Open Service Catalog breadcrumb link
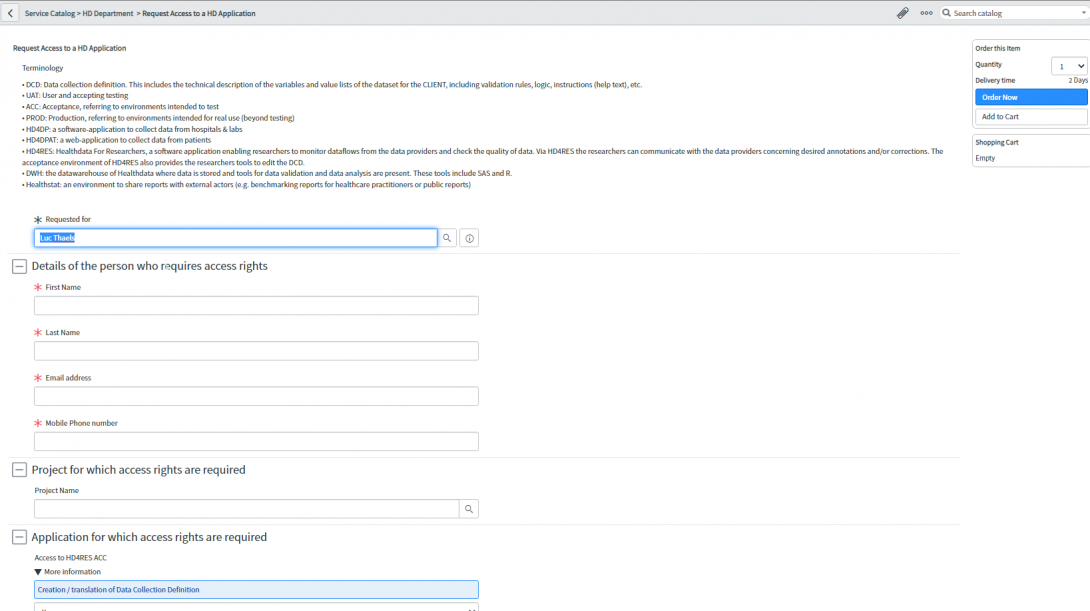 [x=50, y=14]
